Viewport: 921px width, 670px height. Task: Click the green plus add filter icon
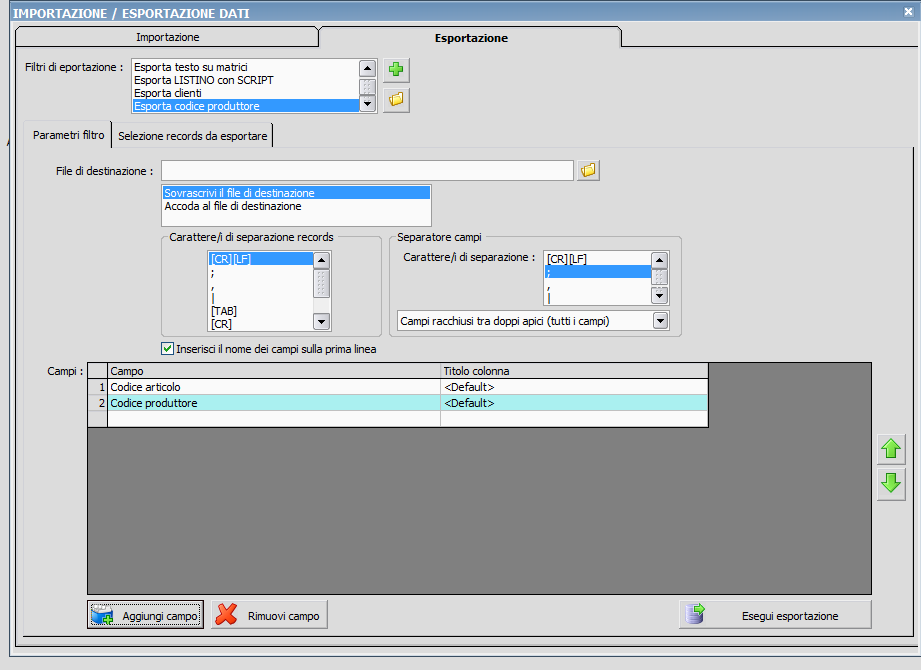[x=396, y=70]
